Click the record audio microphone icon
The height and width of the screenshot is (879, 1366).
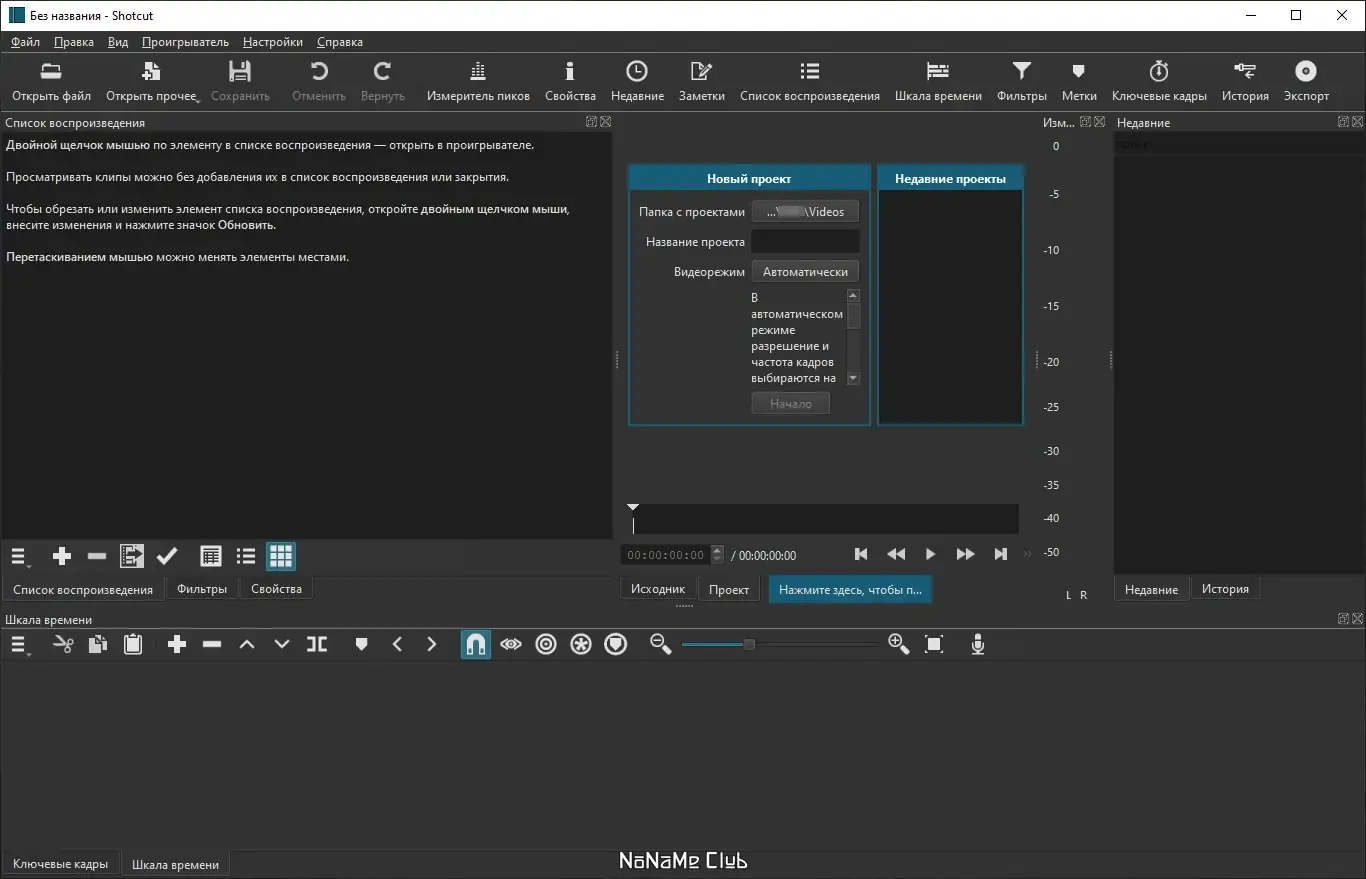(978, 645)
